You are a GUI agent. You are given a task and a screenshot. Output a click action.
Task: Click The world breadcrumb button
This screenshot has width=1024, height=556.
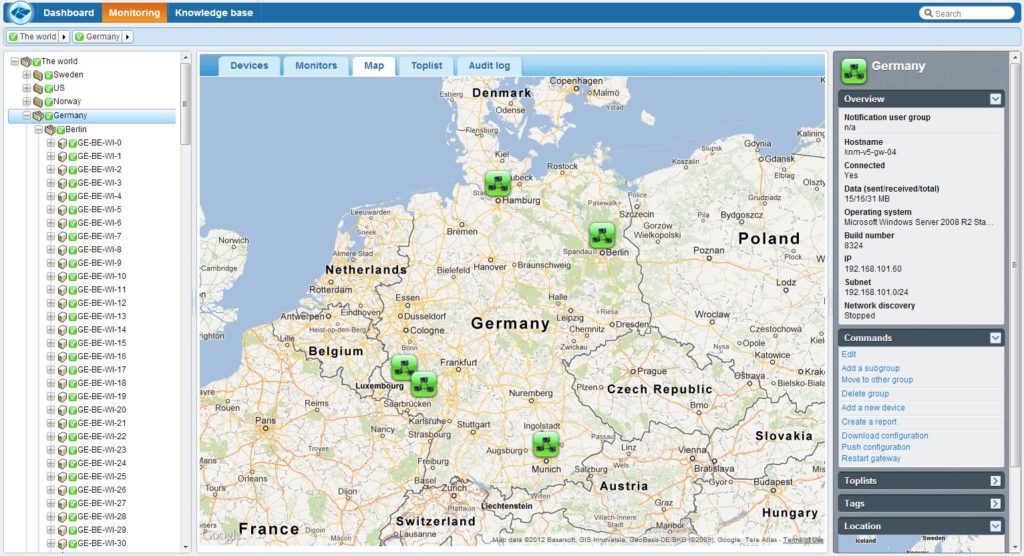pos(33,37)
